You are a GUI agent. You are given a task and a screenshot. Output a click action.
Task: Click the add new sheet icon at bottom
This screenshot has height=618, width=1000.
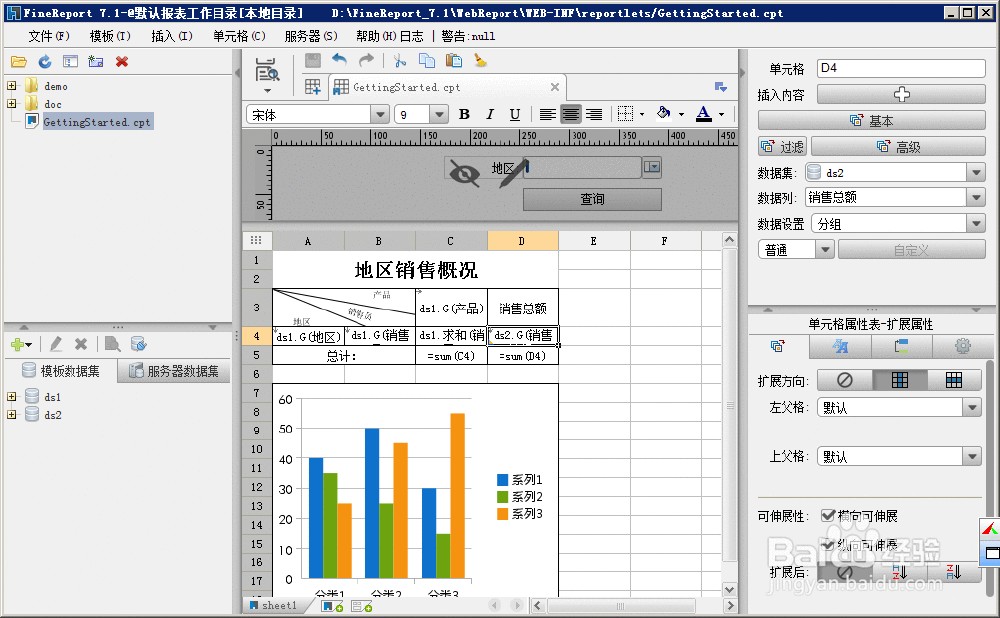point(333,605)
